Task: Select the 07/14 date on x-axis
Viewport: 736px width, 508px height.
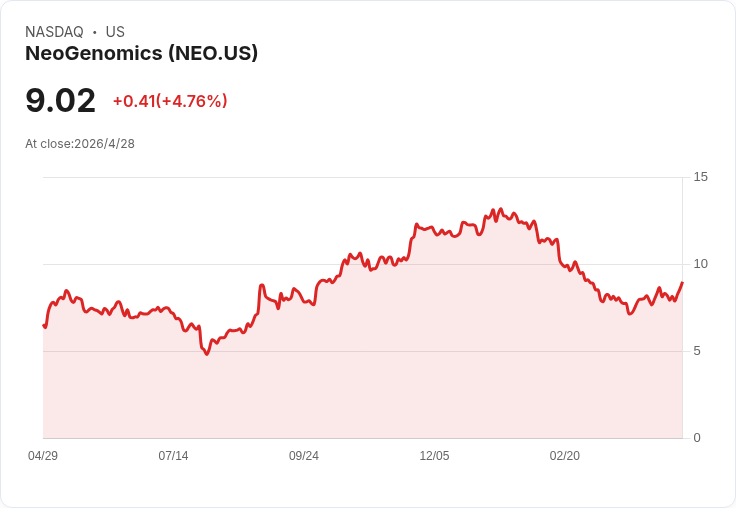Action: (173, 456)
